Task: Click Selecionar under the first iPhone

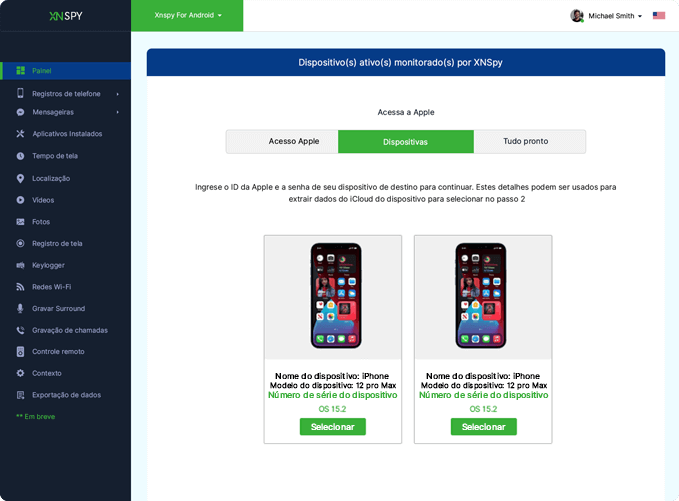Action: pyautogui.click(x=333, y=427)
